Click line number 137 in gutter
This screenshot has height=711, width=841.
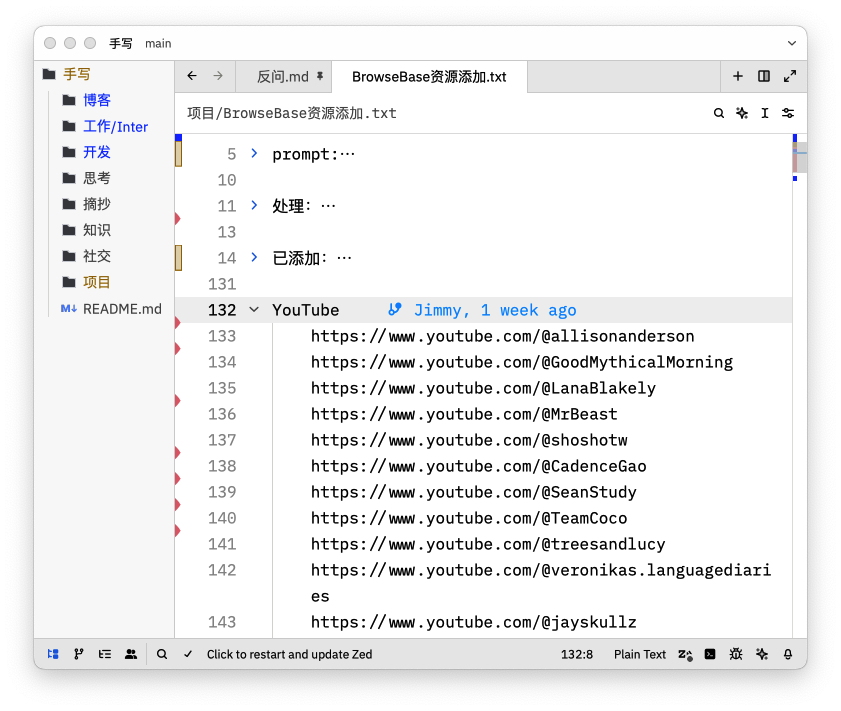pos(222,440)
